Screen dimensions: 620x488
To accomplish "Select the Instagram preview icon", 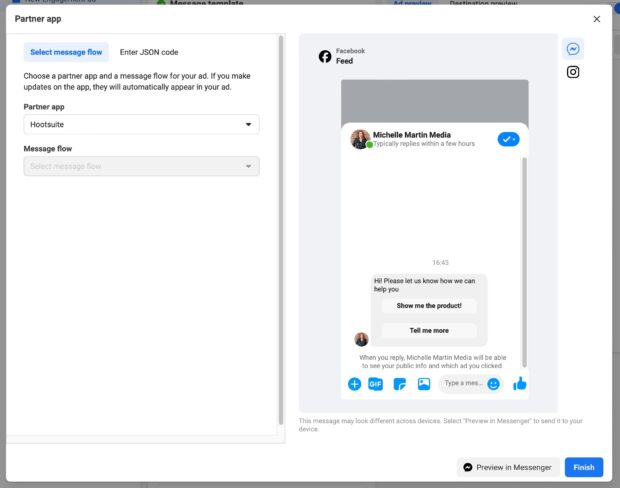I will pos(573,72).
